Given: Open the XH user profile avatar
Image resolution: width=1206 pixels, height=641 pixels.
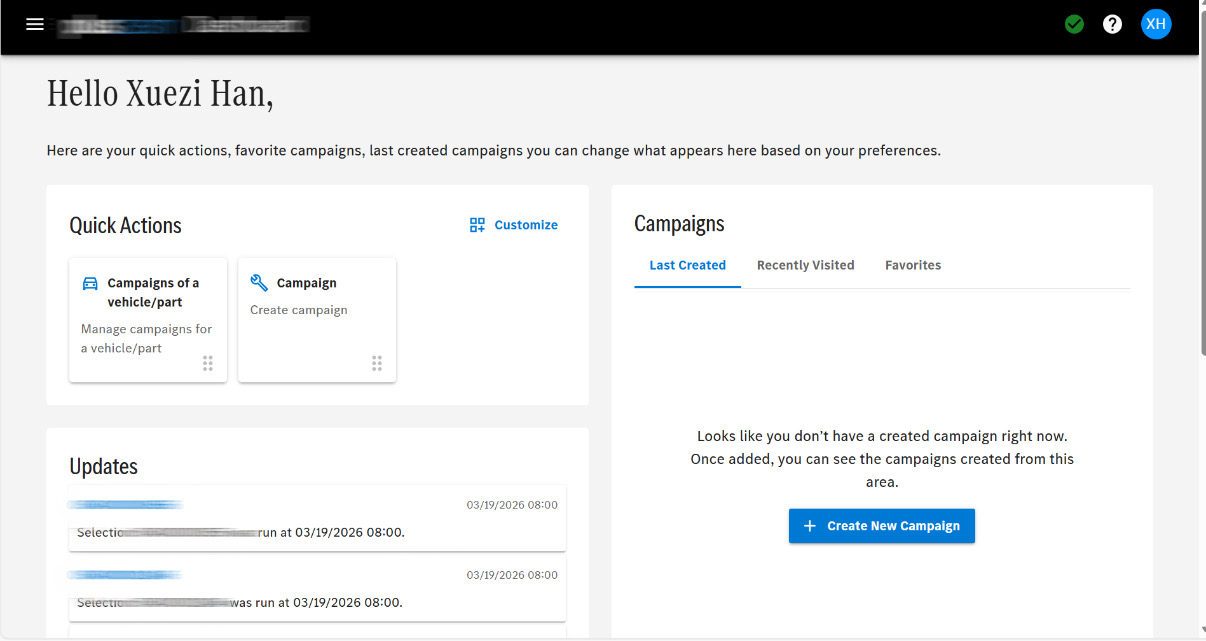Looking at the screenshot, I should (1156, 24).
